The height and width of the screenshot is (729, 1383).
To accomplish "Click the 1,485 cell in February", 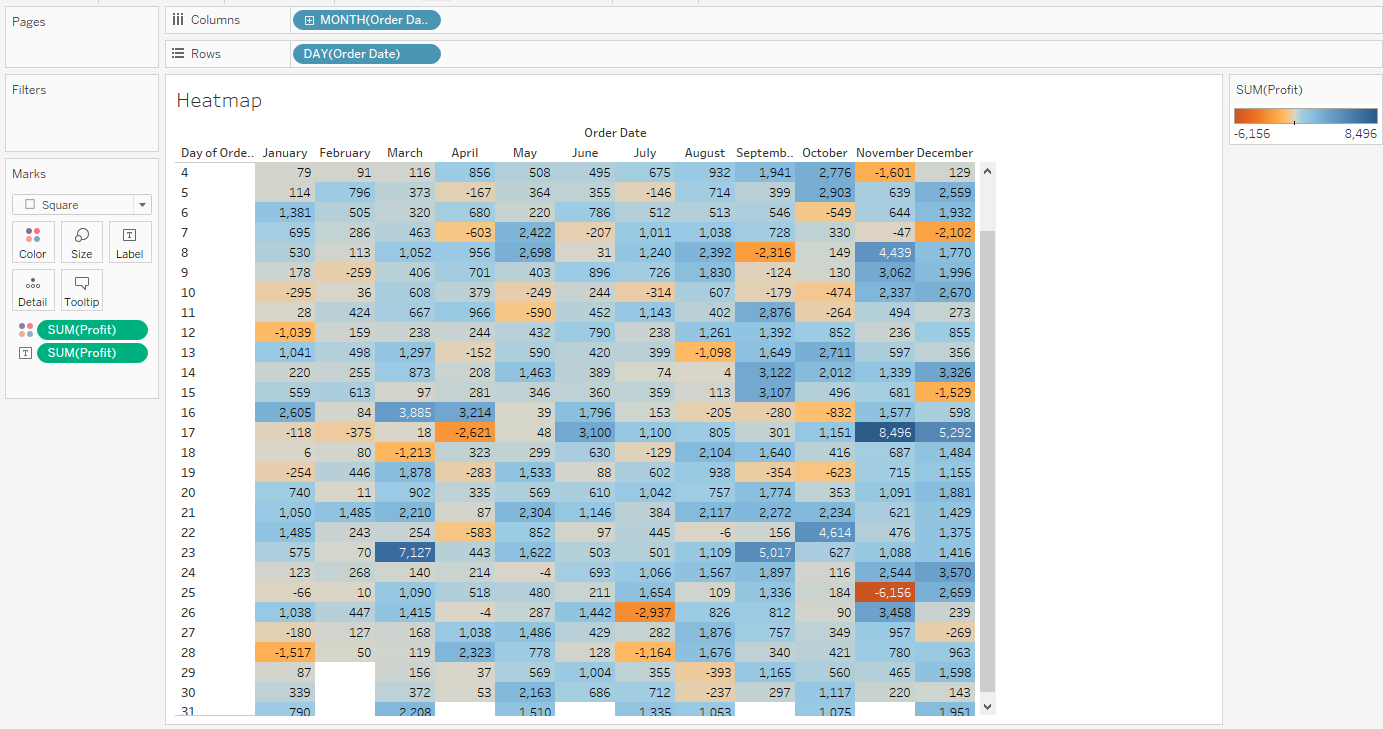I will pyautogui.click(x=345, y=512).
